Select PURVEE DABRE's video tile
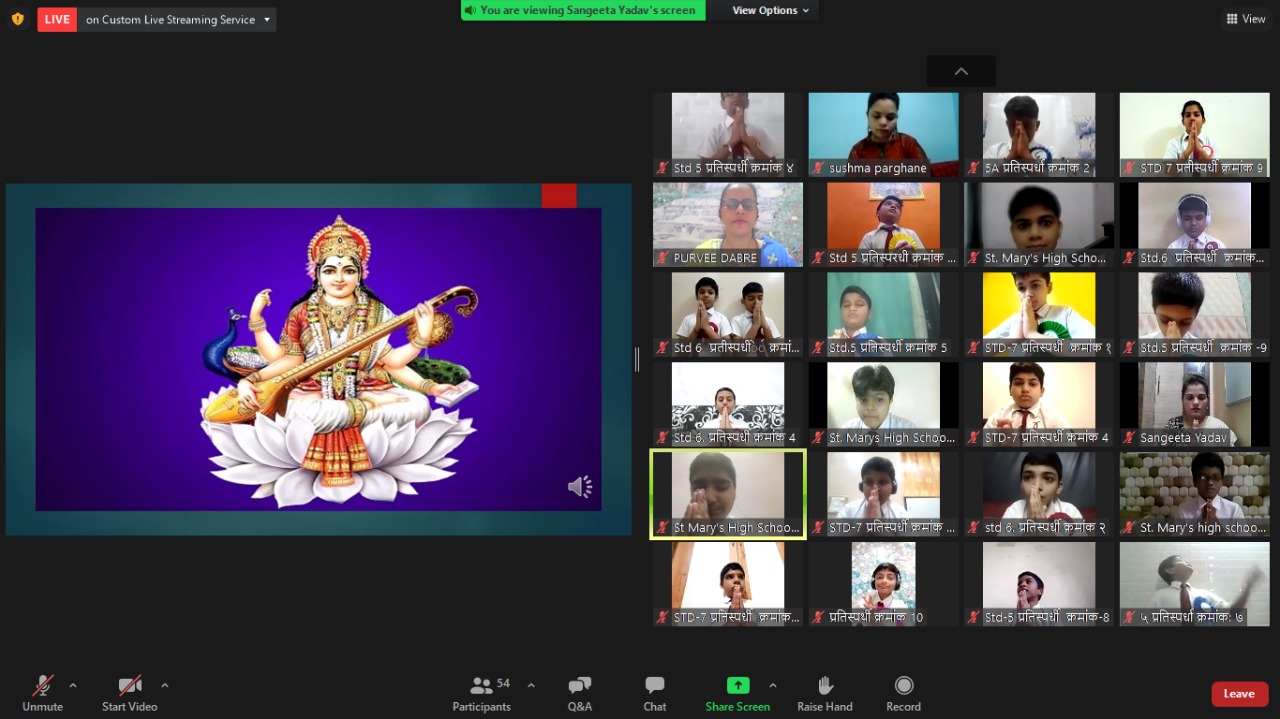Viewport: 1280px width, 719px height. tap(728, 224)
